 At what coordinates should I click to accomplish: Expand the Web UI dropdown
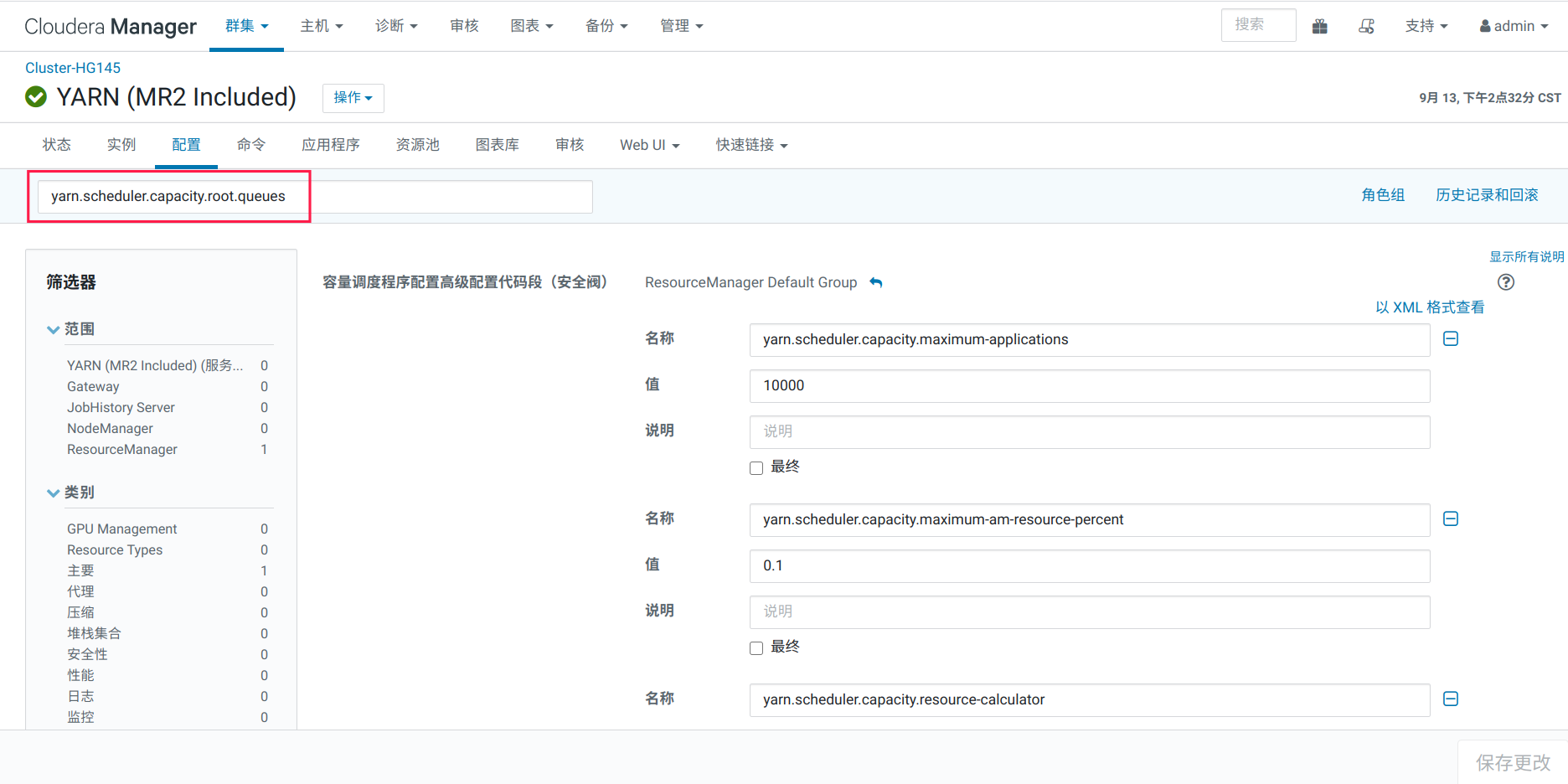(650, 145)
